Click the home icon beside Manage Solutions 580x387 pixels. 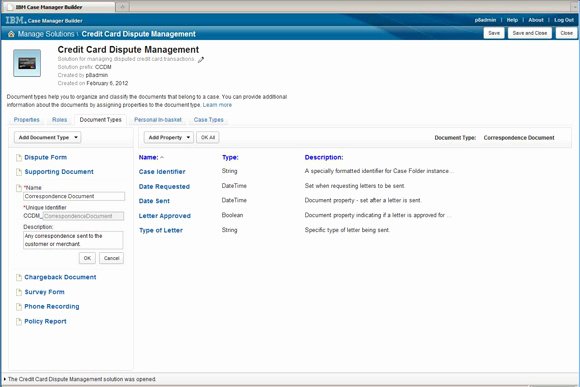click(x=11, y=34)
